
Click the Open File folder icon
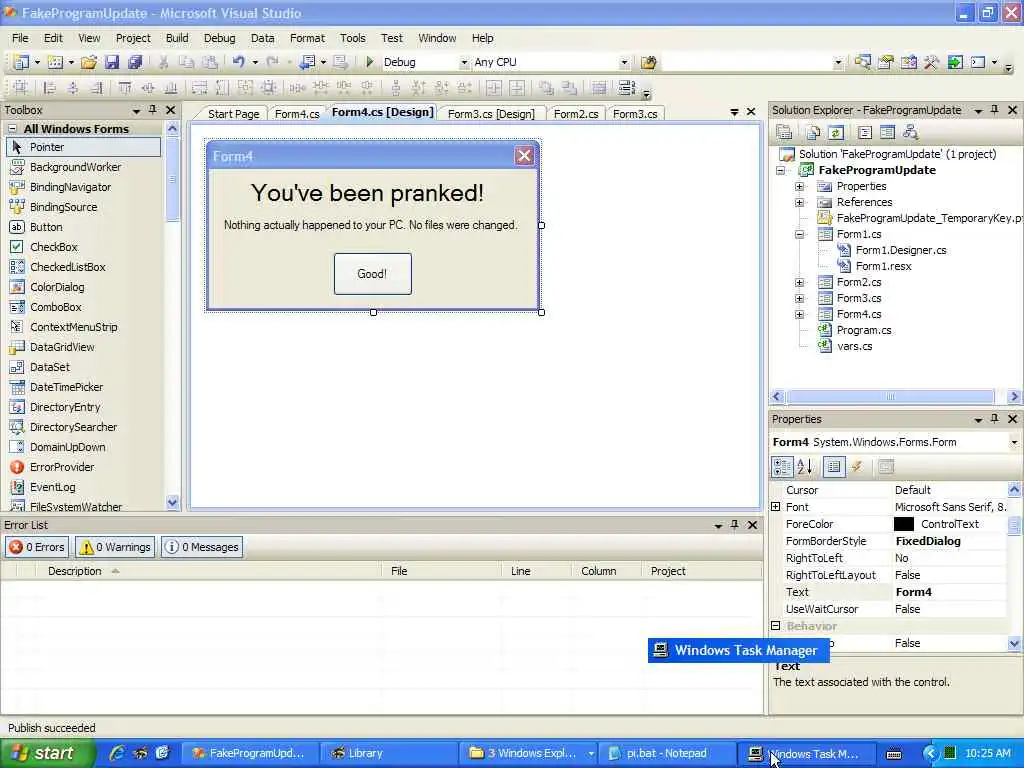coord(89,62)
